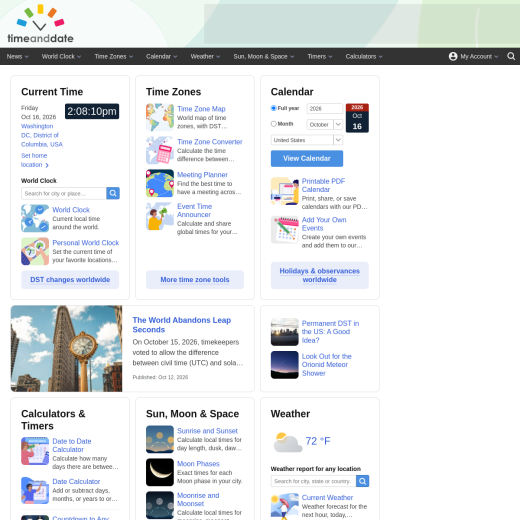Screen dimensions: 520x520
Task: Open the site search magnifier in navbar
Action: 511,56
